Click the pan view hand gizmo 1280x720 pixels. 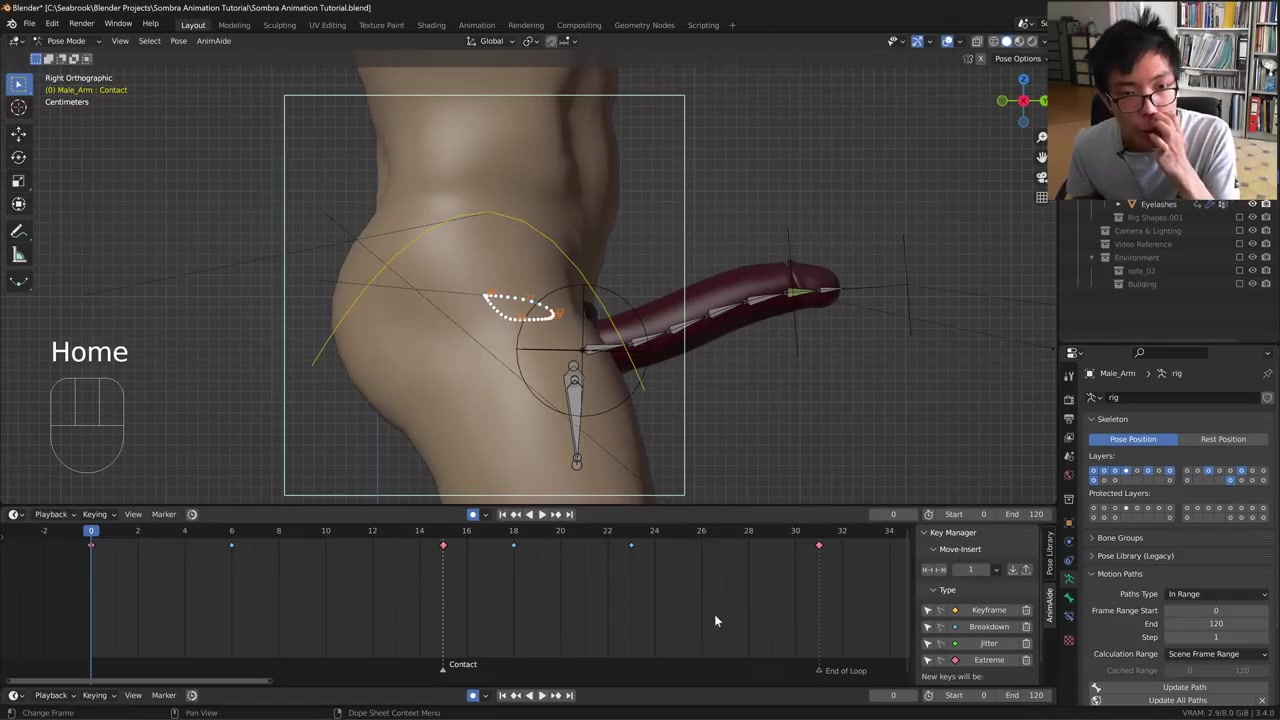[x=1041, y=157]
